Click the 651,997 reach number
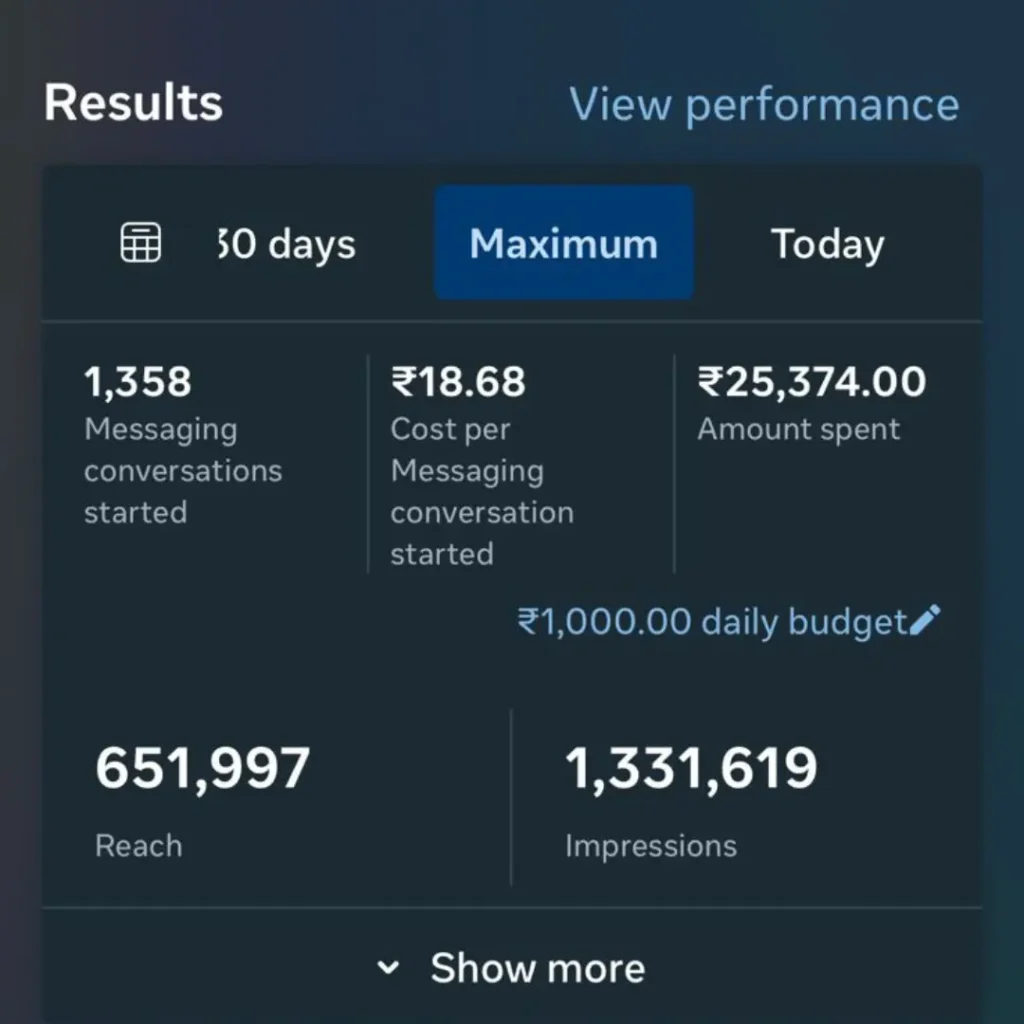Screen dimensions: 1024x1024 point(202,769)
